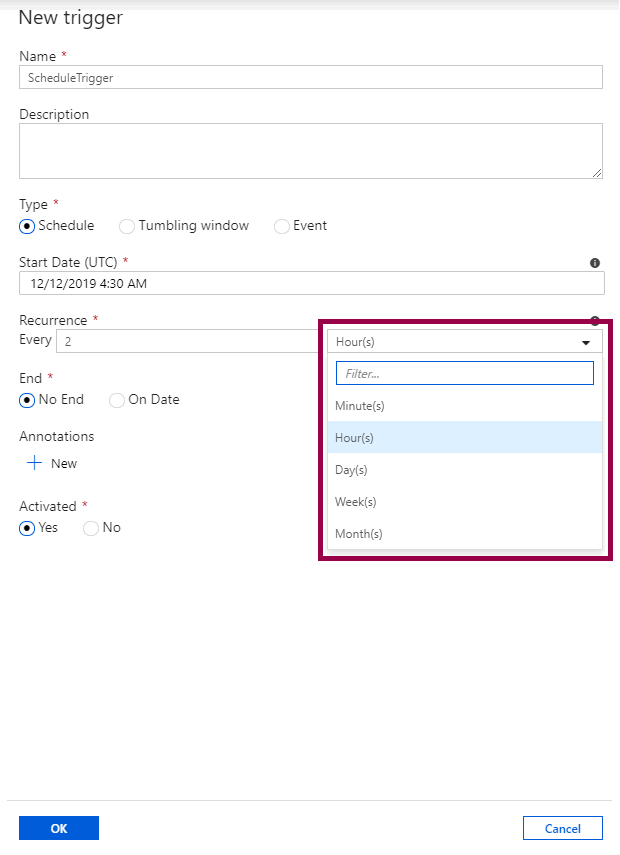The width and height of the screenshot is (620, 855).
Task: Choose Tumbling window as trigger type
Action: pos(127,226)
